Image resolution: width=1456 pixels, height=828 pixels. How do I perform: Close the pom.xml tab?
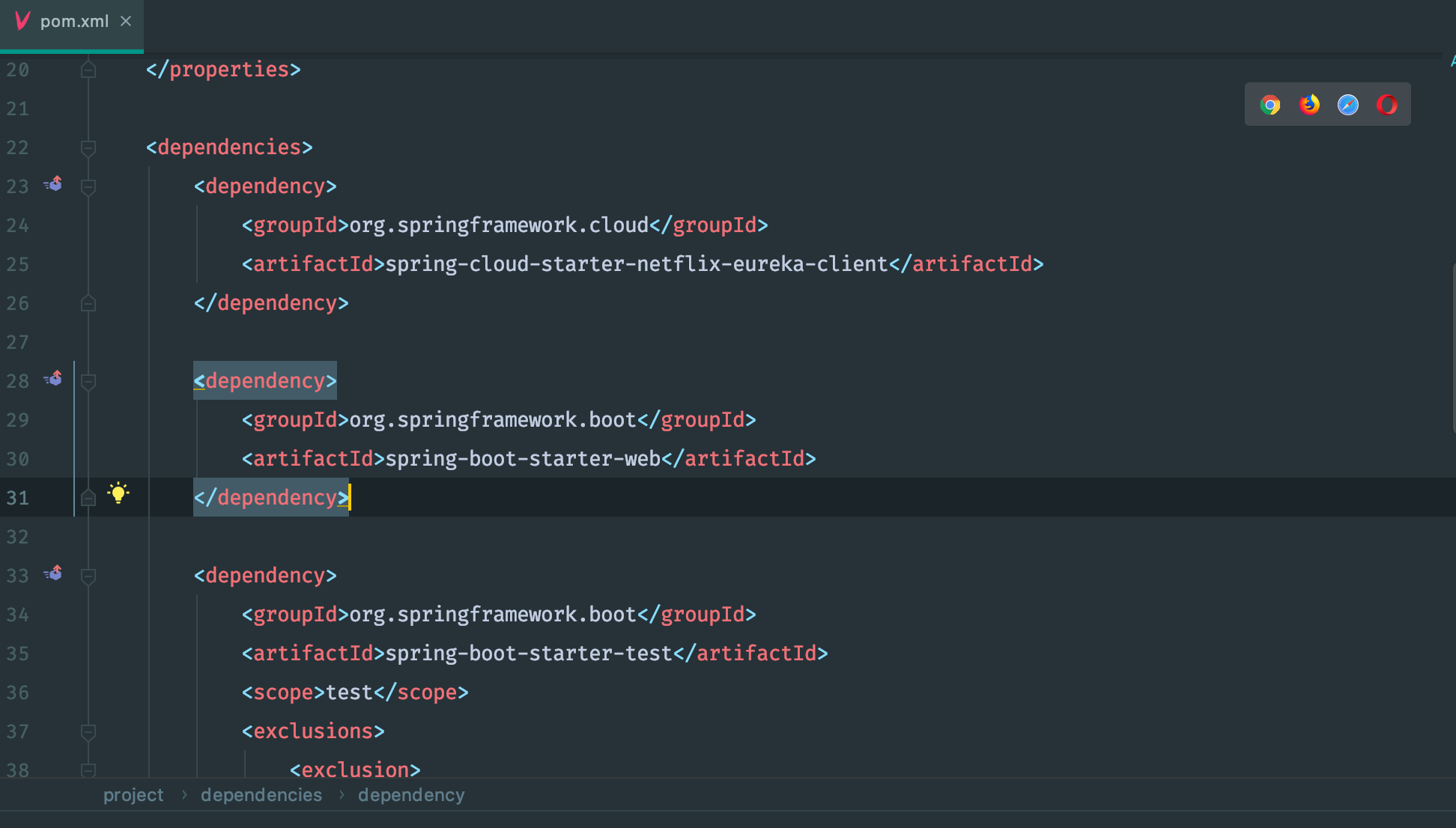126,22
